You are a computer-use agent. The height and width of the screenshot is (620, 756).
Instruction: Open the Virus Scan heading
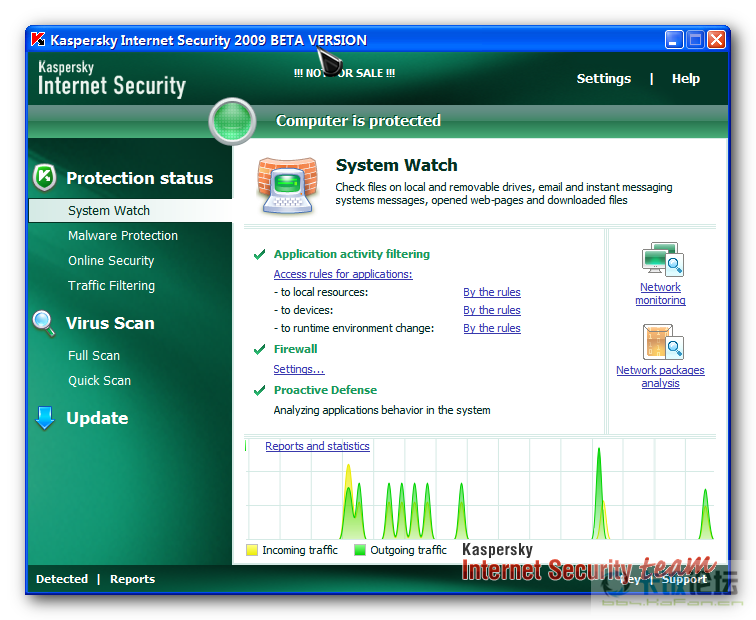pyautogui.click(x=110, y=323)
